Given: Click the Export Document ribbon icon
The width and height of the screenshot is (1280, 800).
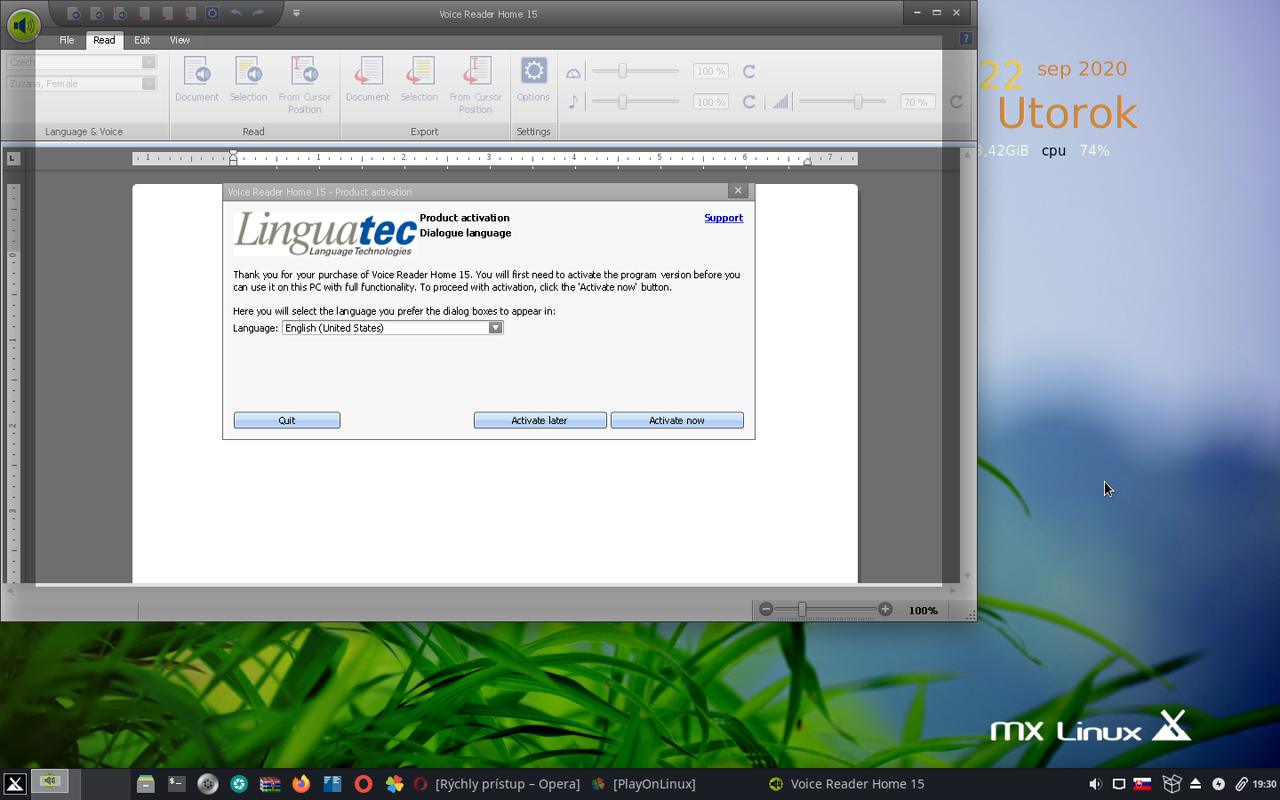Looking at the screenshot, I should [x=367, y=72].
